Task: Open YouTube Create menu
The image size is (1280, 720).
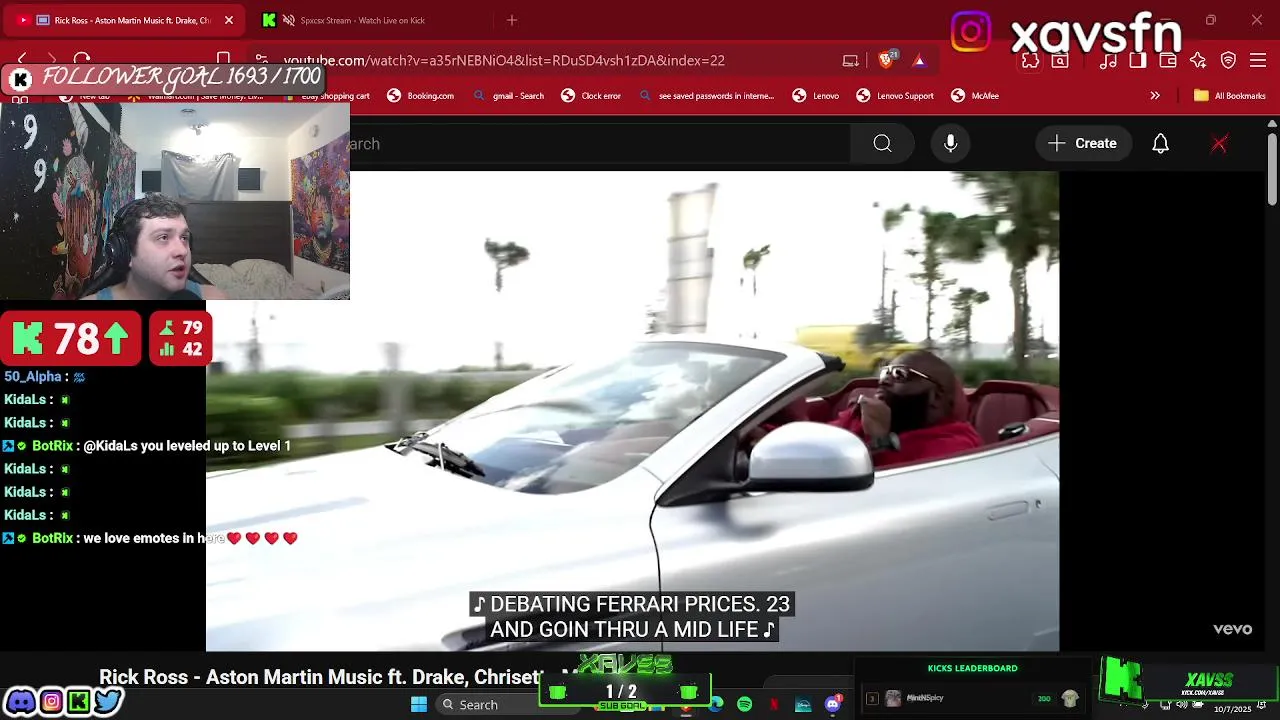Action: pyautogui.click(x=1083, y=144)
